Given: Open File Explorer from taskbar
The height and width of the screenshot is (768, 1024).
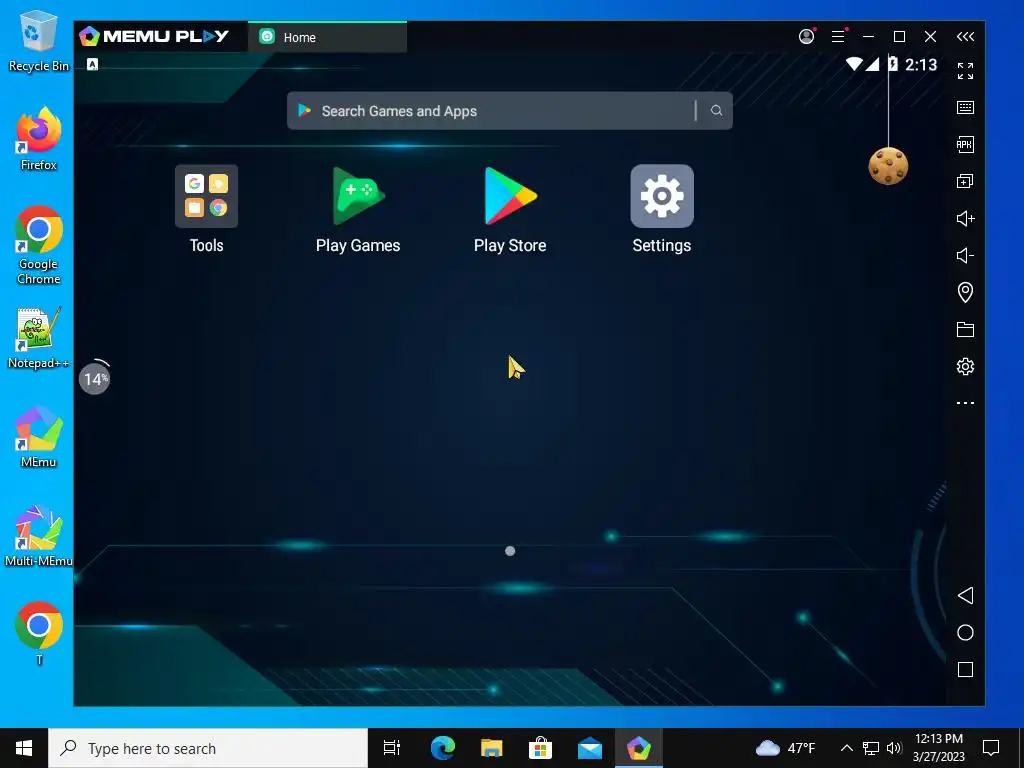Looking at the screenshot, I should pos(491,748).
